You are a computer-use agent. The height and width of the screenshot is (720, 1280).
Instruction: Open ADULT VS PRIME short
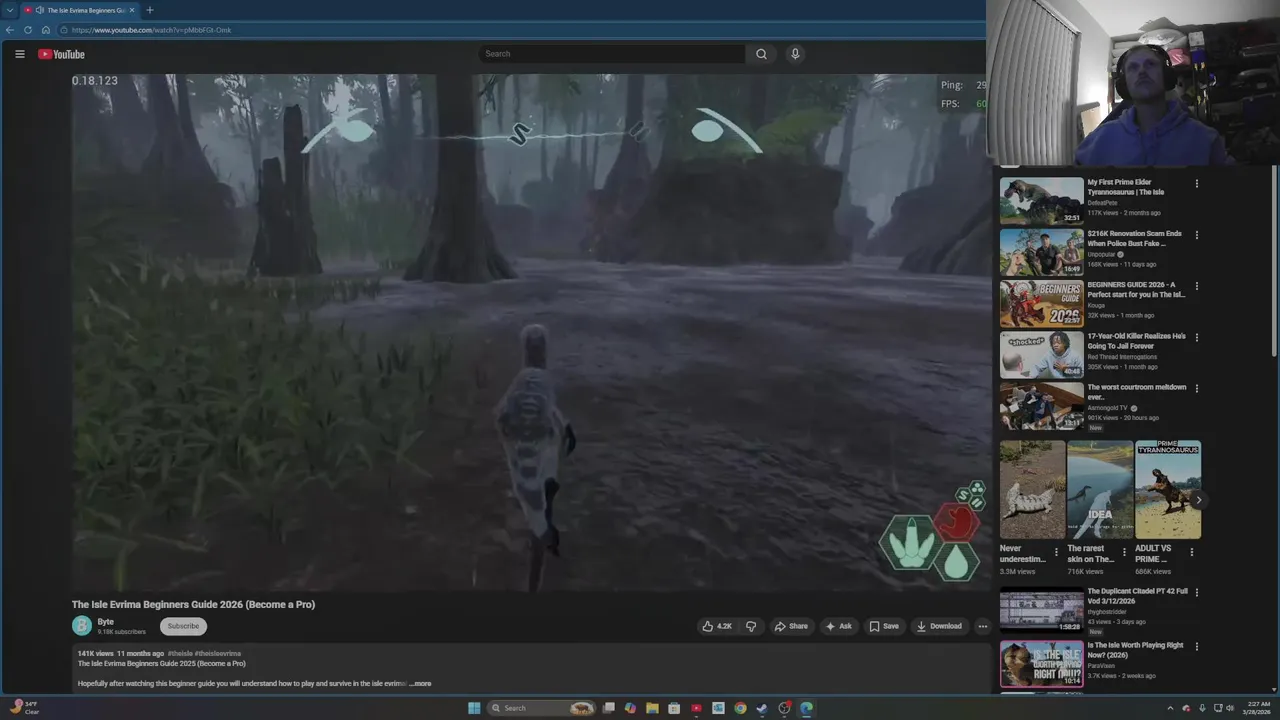[1168, 490]
